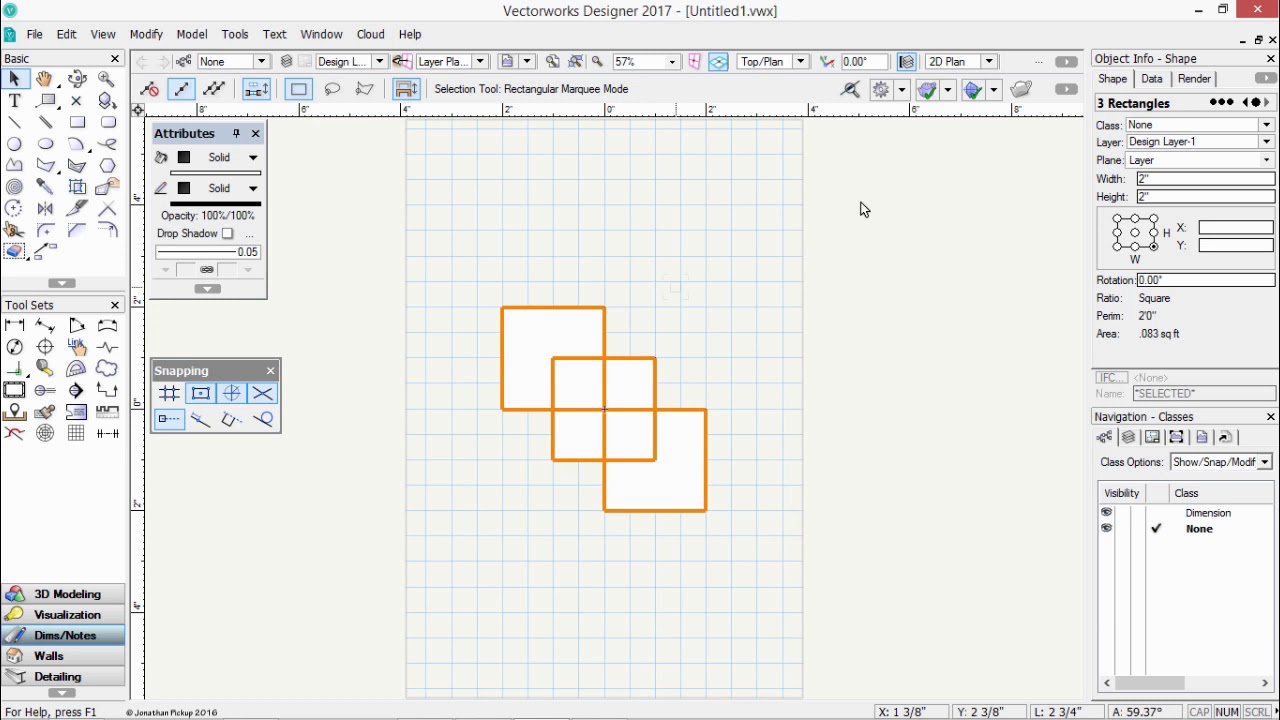Select the Zoom magnifier tool

[x=107, y=79]
